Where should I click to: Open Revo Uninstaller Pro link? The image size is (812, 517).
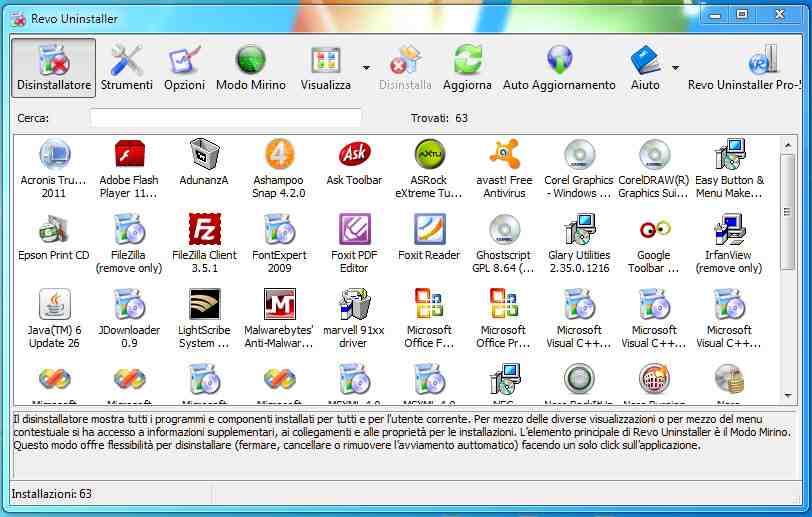pyautogui.click(x=745, y=67)
